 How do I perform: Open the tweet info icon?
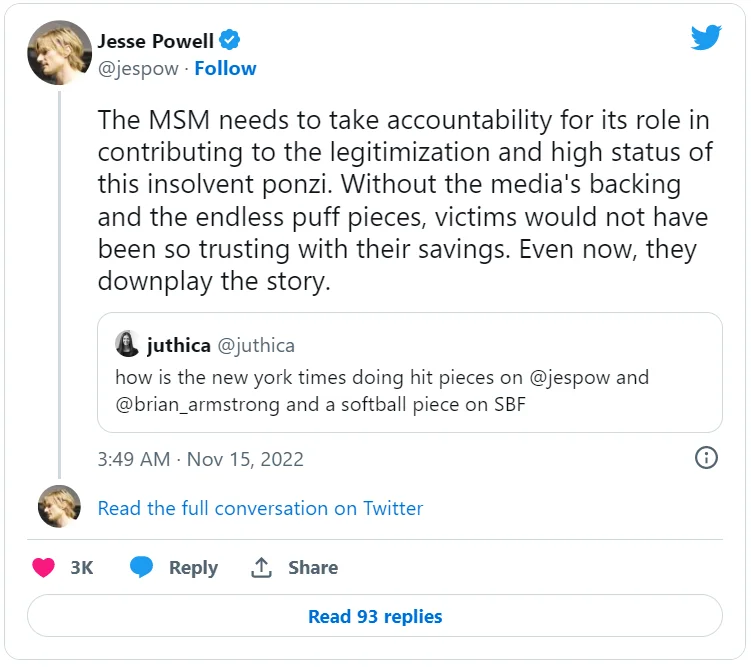point(706,458)
